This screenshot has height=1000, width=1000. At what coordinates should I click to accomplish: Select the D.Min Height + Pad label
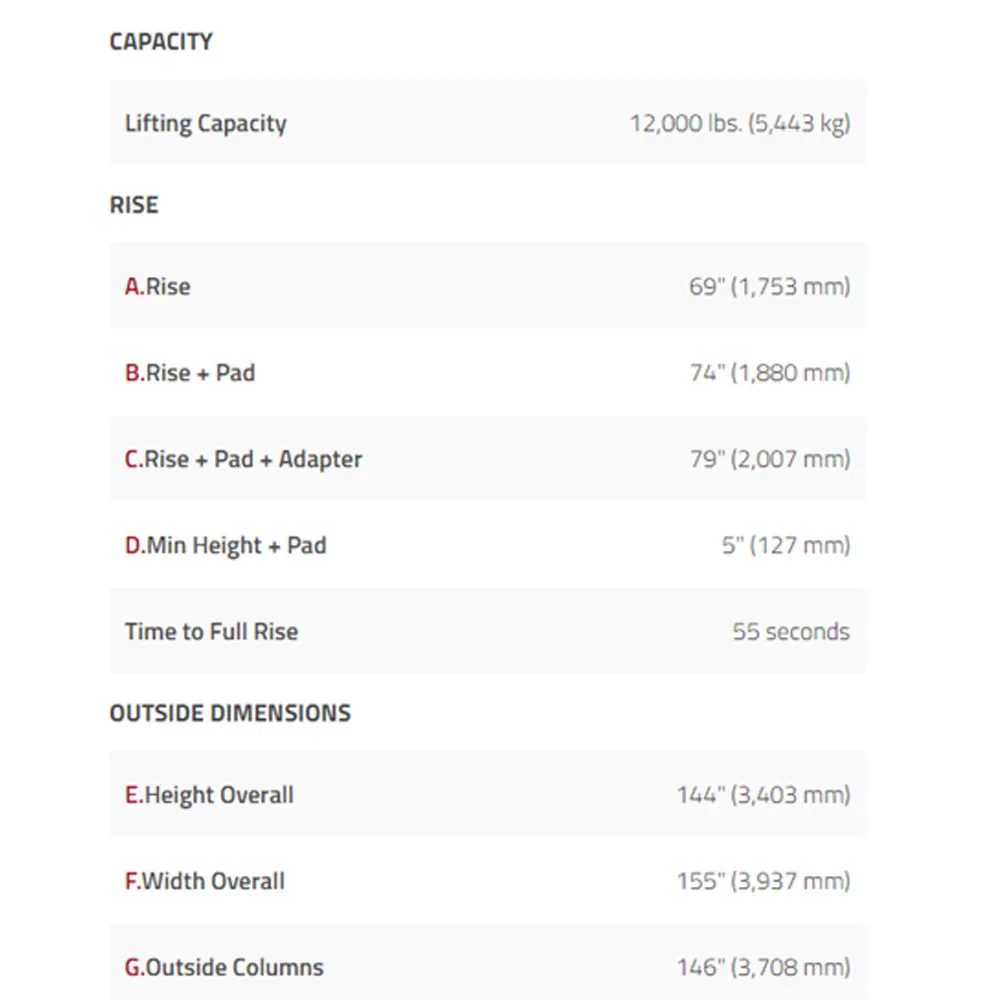225,545
